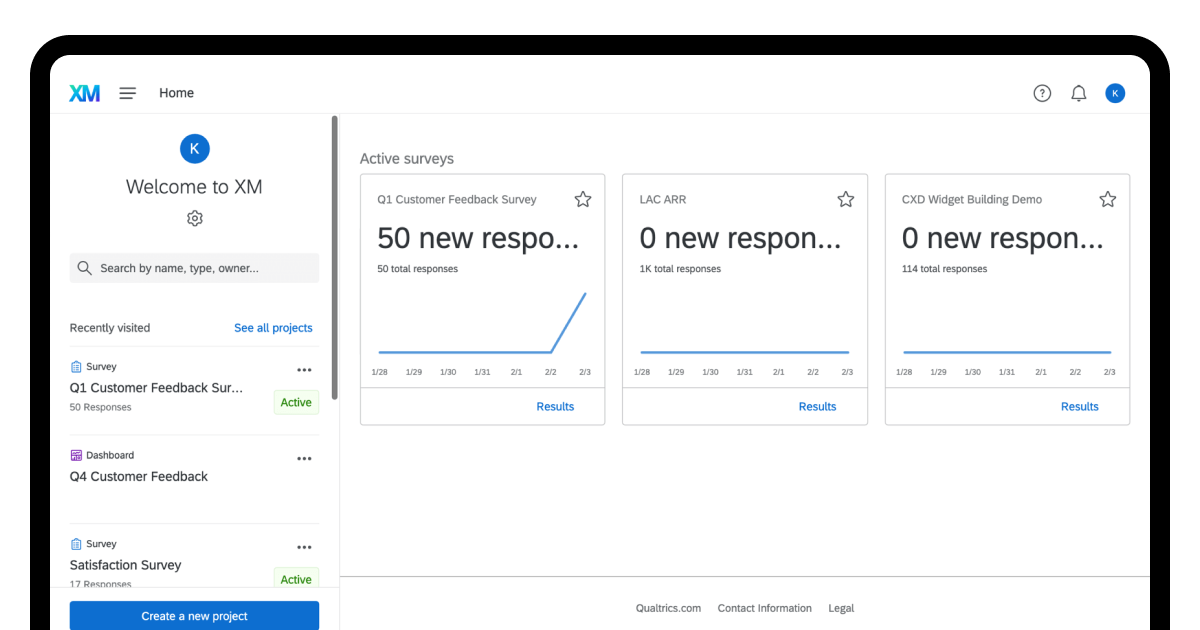This screenshot has width=1200, height=630.
Task: Click LAC ARR card title
Action: click(x=663, y=200)
